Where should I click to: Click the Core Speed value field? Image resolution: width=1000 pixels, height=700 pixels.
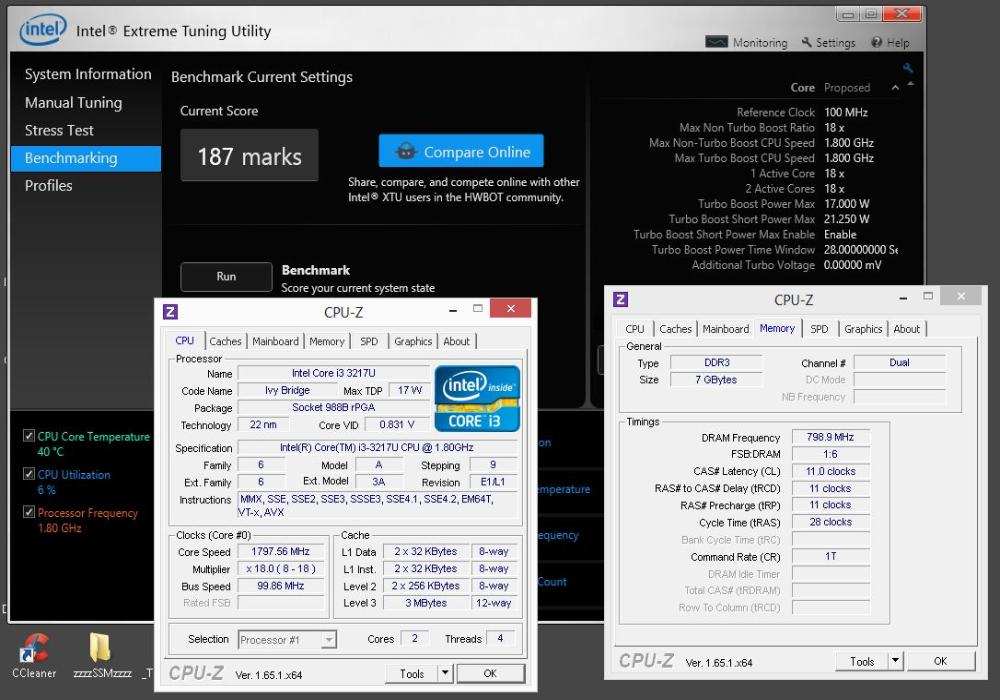coord(281,551)
